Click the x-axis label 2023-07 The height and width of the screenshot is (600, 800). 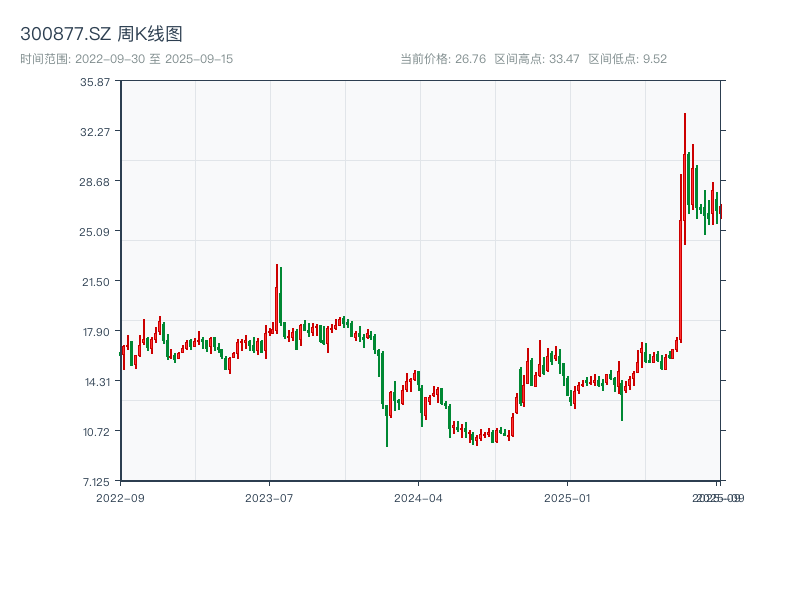tap(269, 498)
